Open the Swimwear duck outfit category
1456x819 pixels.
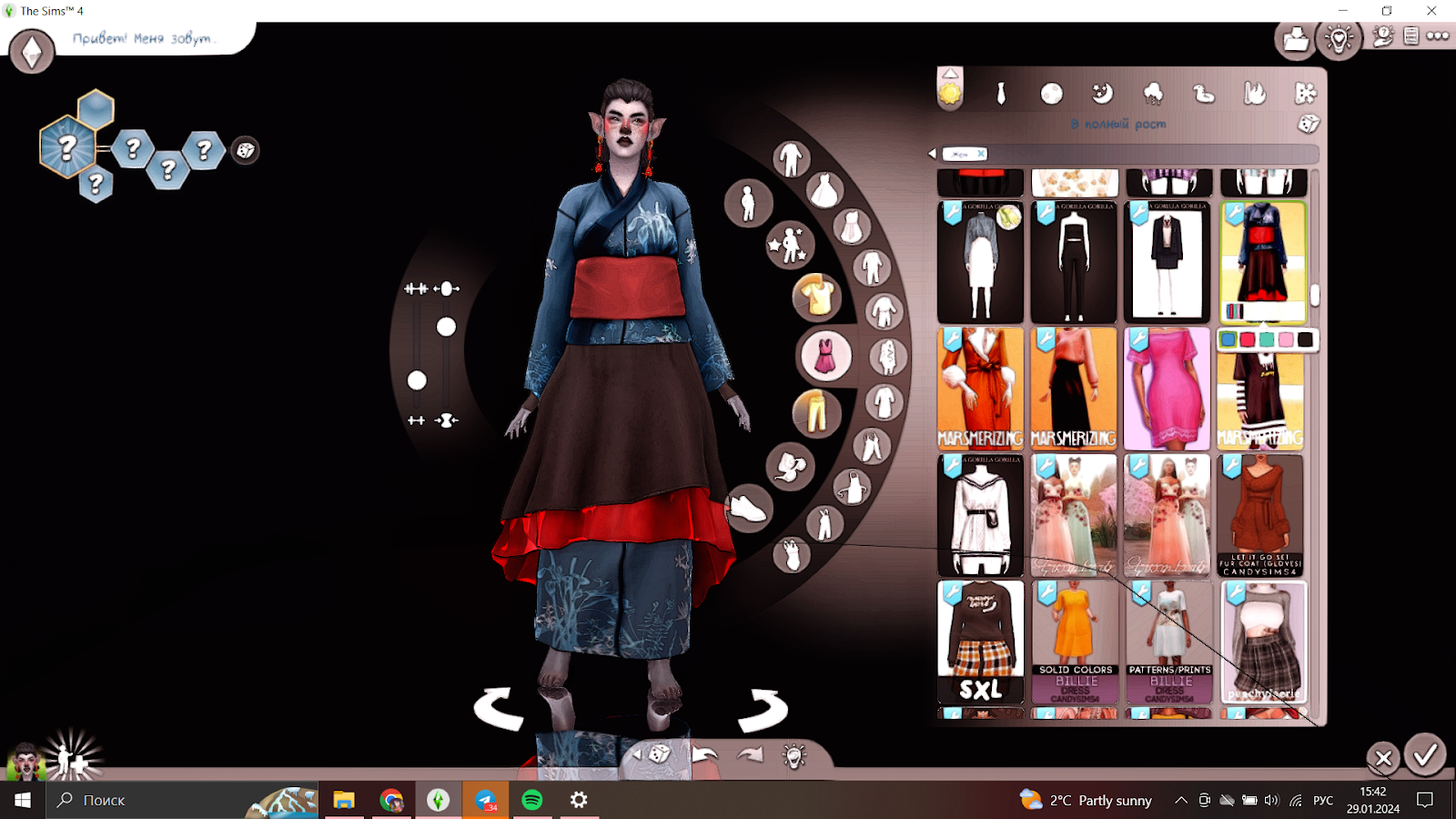1204,93
